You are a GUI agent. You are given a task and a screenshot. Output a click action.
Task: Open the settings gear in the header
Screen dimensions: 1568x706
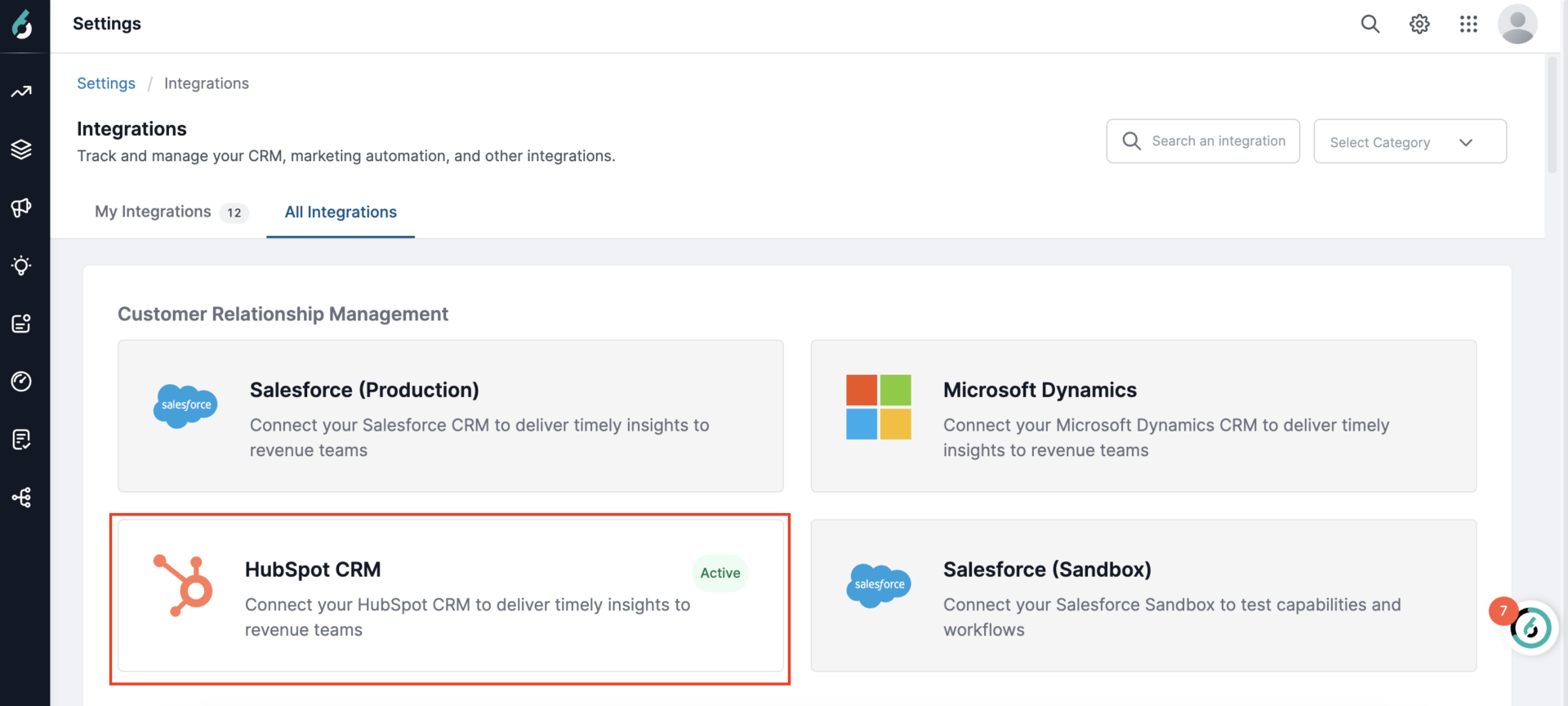1419,25
